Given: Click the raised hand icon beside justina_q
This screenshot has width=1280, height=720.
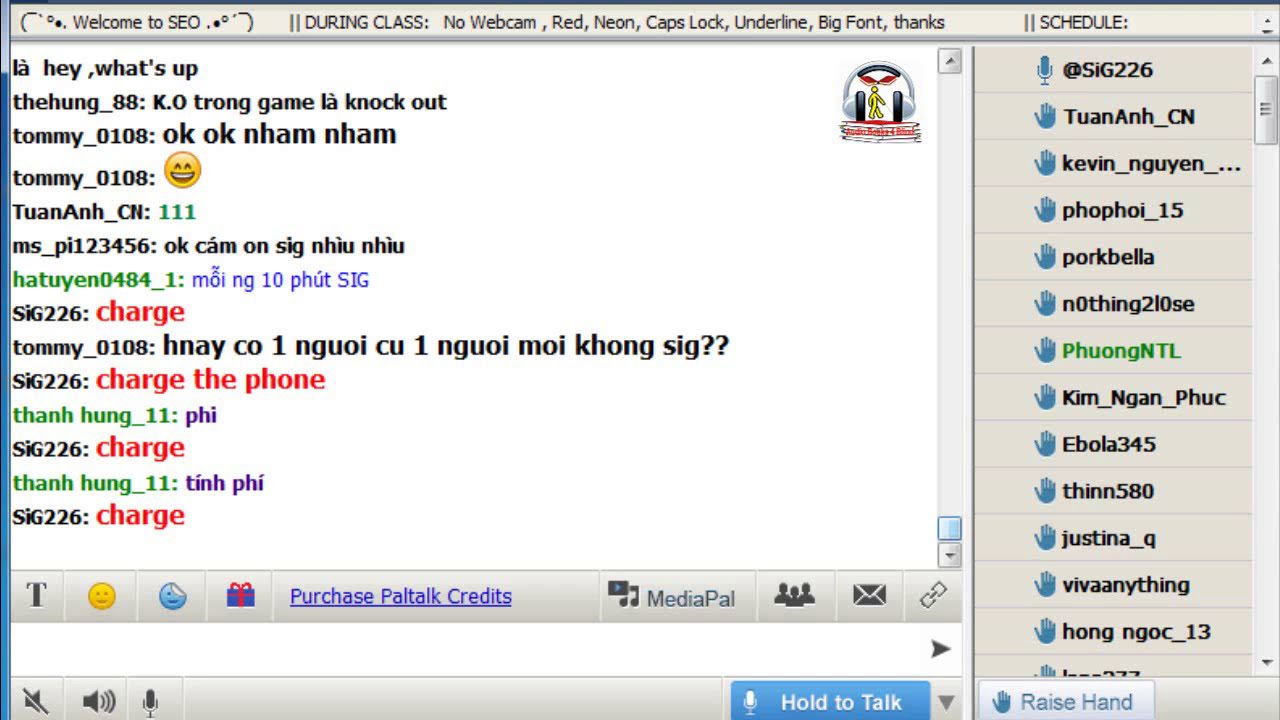Looking at the screenshot, I should click(1045, 538).
